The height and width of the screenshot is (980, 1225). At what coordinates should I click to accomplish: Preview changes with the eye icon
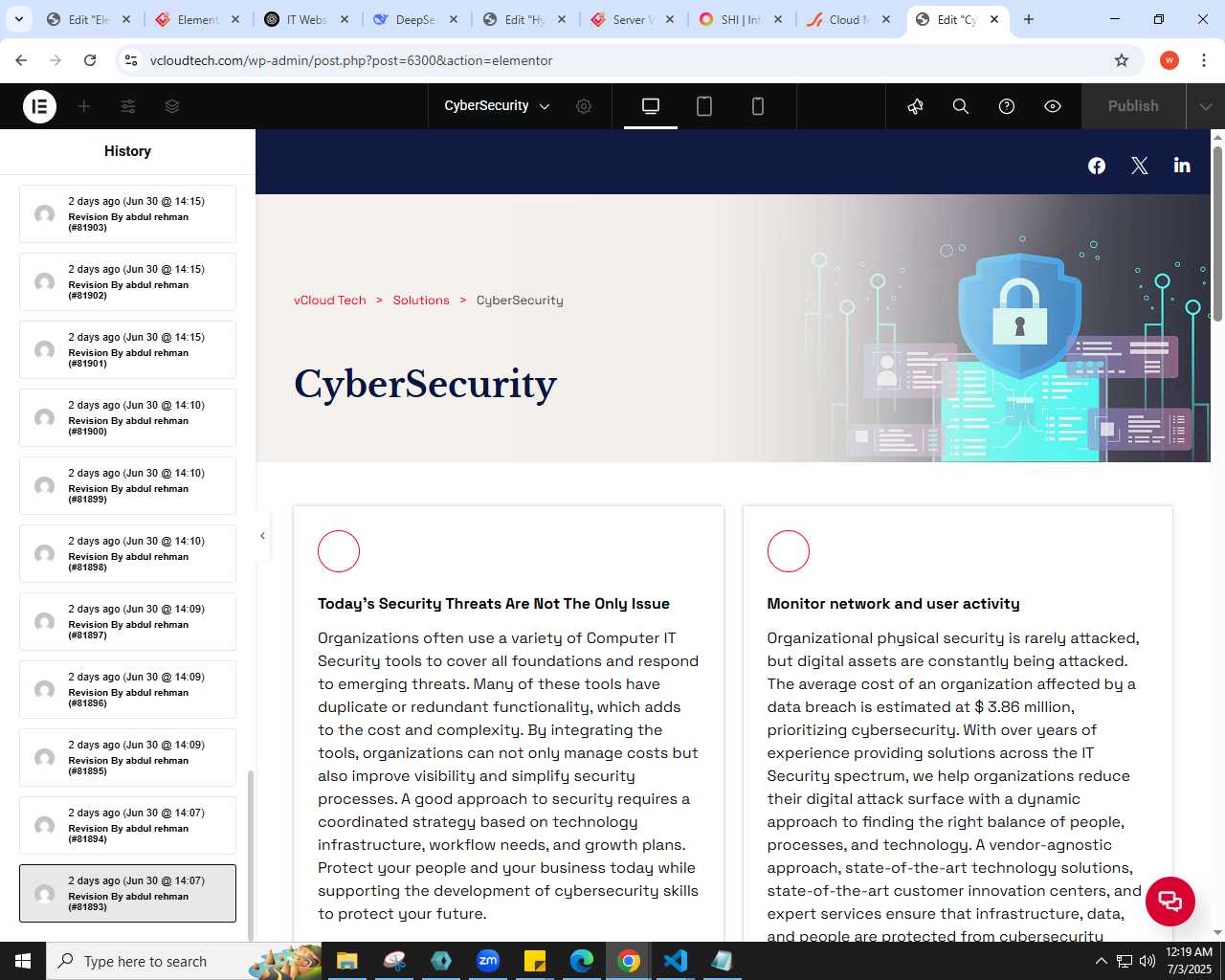(x=1053, y=106)
